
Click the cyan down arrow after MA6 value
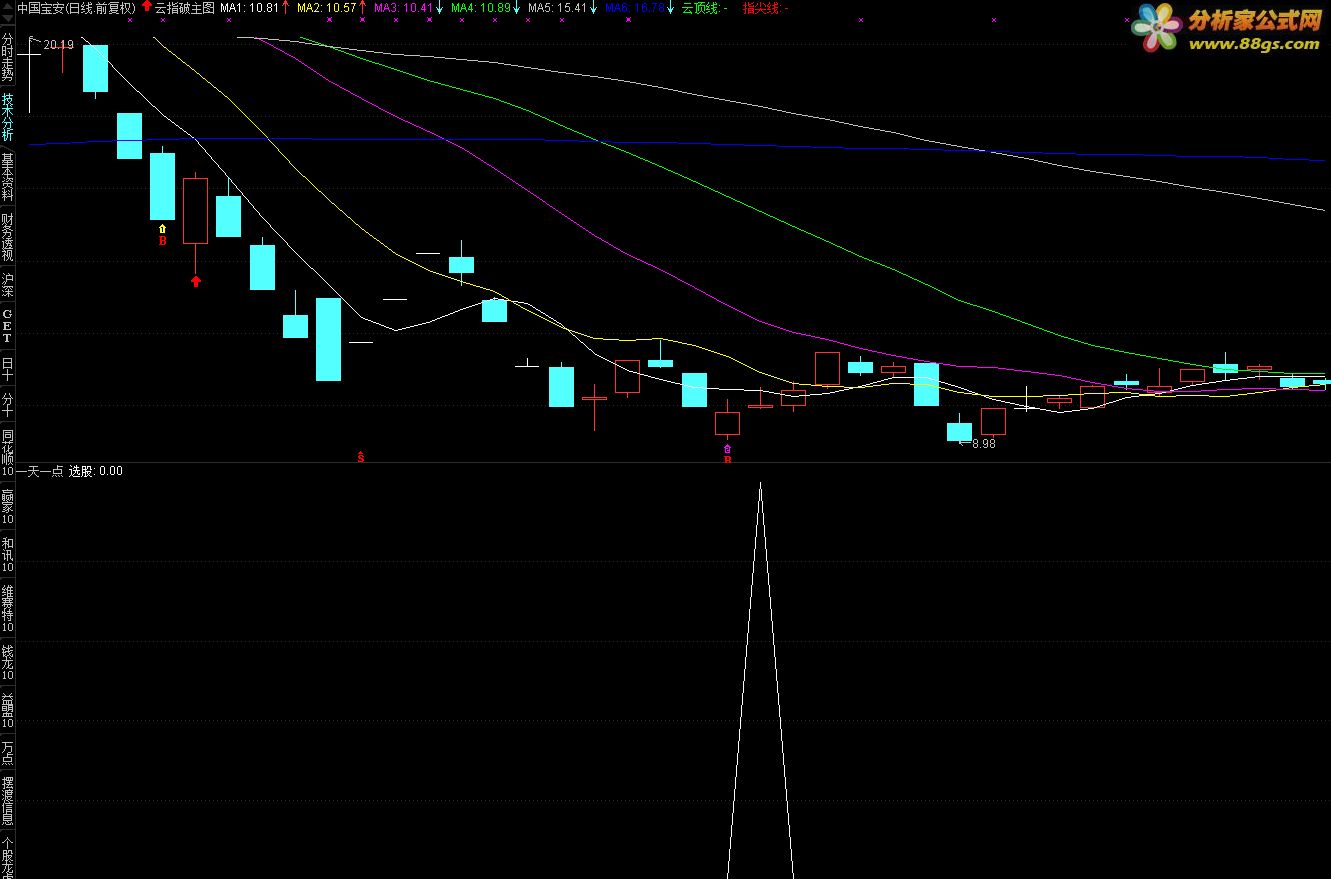click(670, 7)
